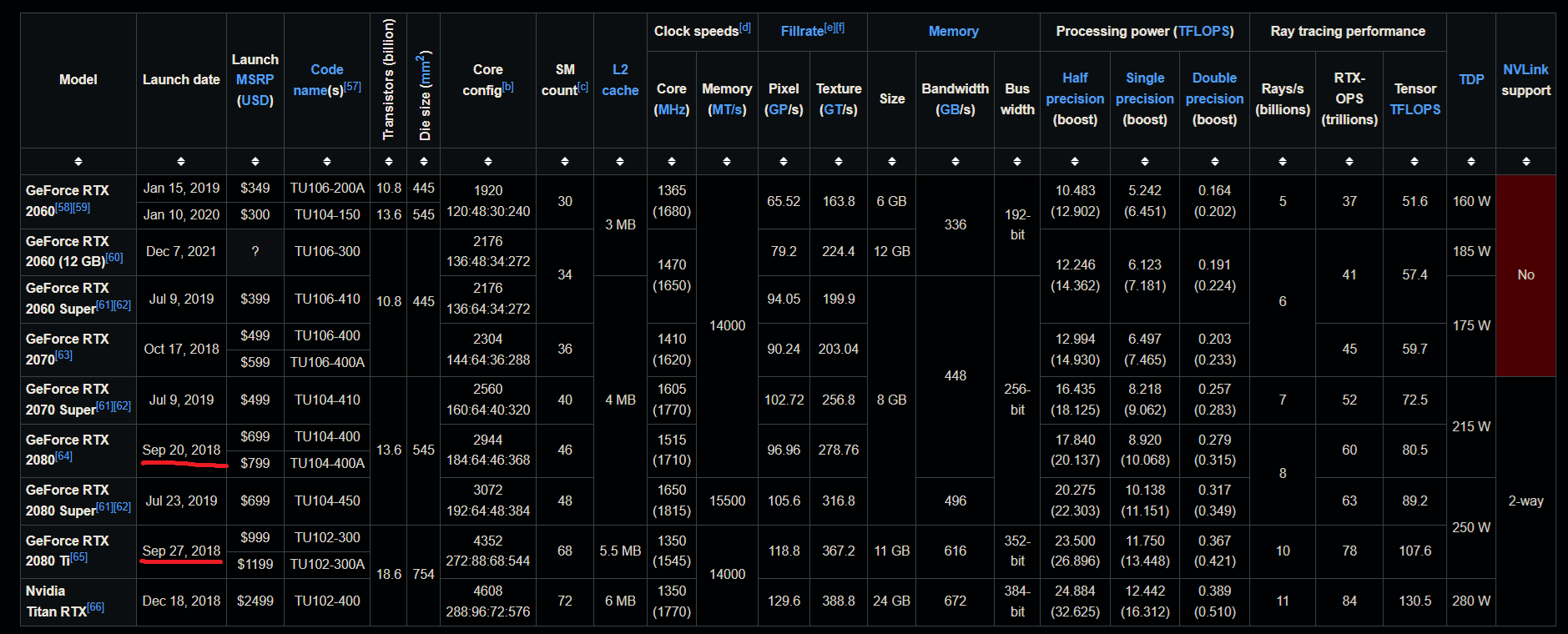Sort by Launch date using its arrows
This screenshot has width=1568, height=634.
click(x=181, y=161)
